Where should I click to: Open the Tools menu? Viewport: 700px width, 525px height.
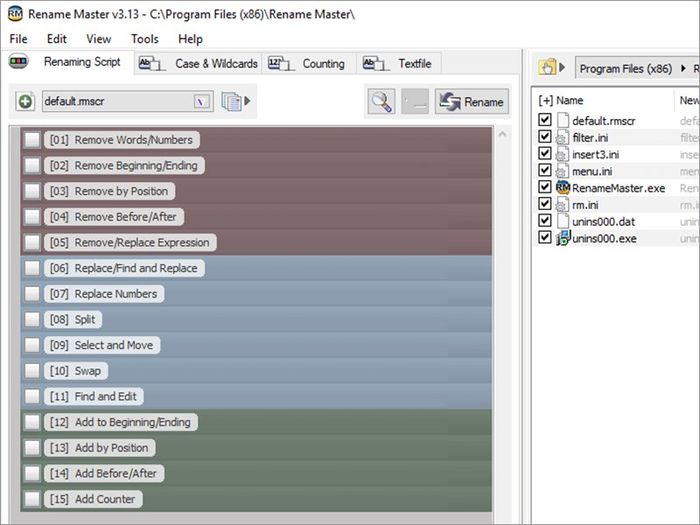click(x=145, y=39)
